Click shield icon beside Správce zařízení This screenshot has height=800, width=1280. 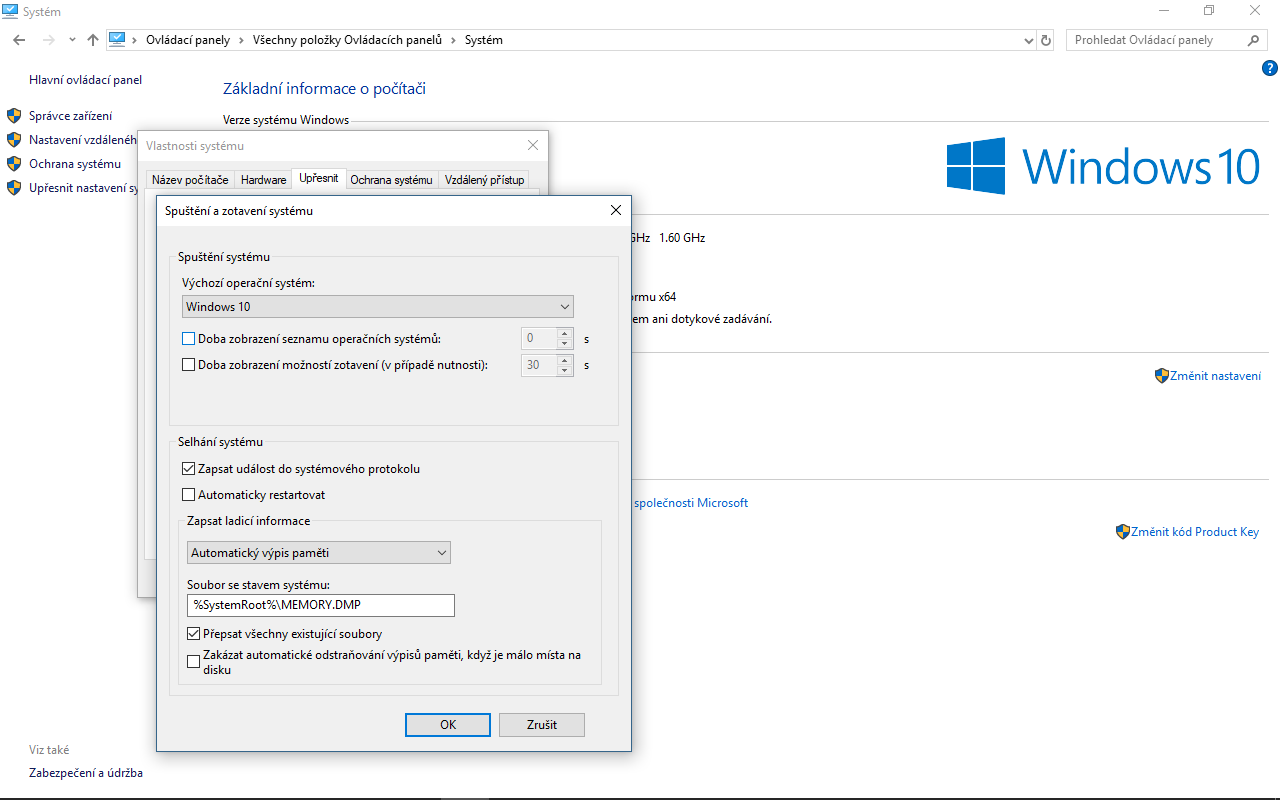[x=14, y=116]
